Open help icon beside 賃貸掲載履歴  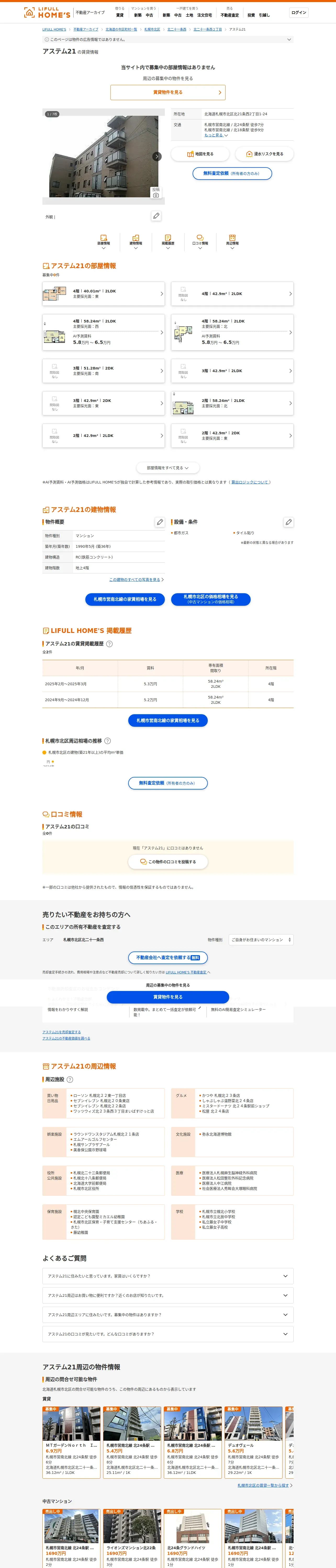coord(110,644)
